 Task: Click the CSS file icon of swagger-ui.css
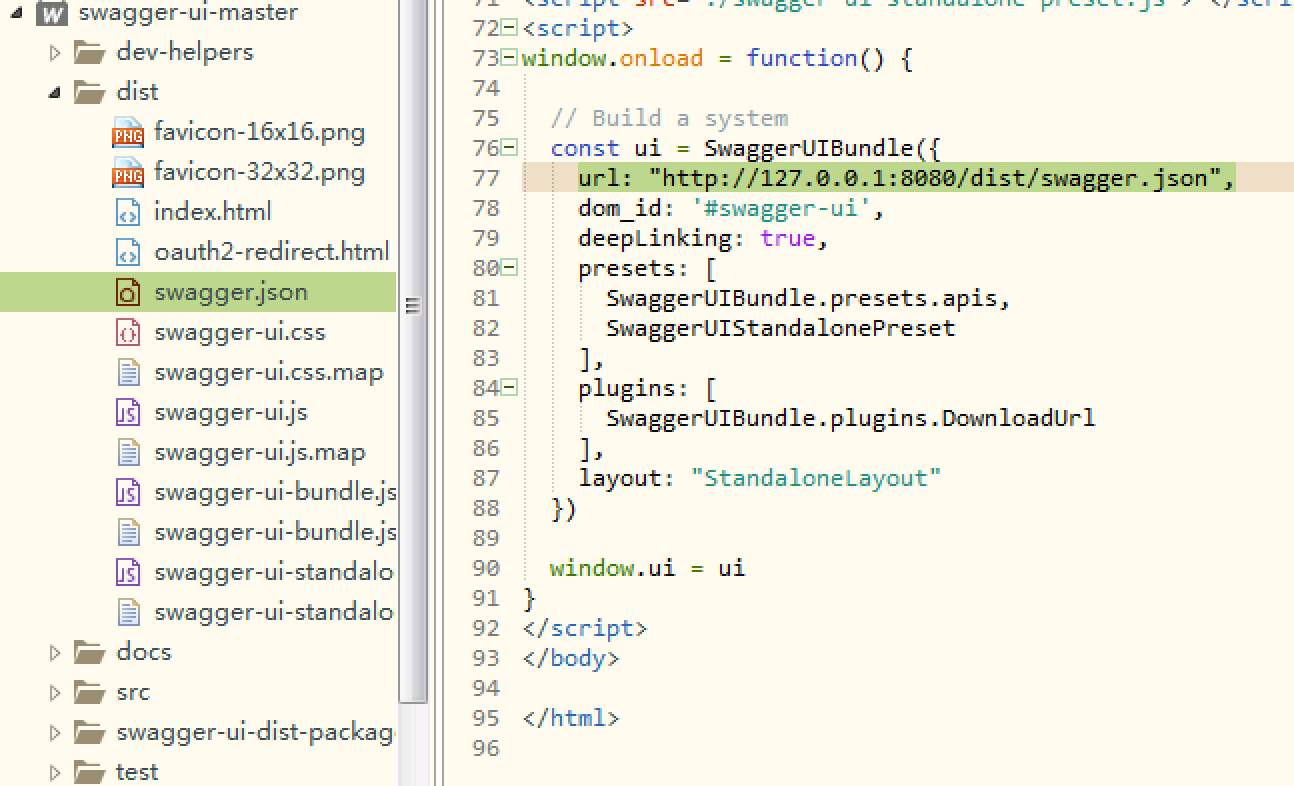[128, 332]
